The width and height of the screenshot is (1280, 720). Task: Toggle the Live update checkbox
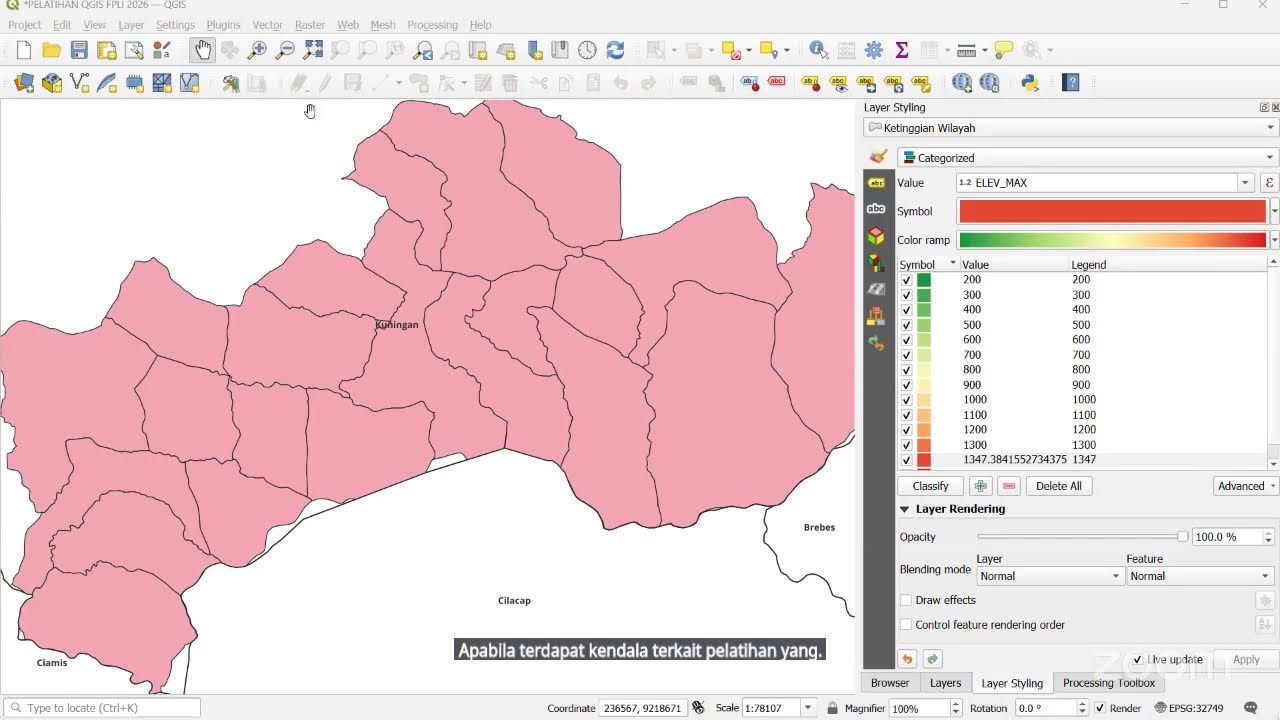click(1137, 660)
